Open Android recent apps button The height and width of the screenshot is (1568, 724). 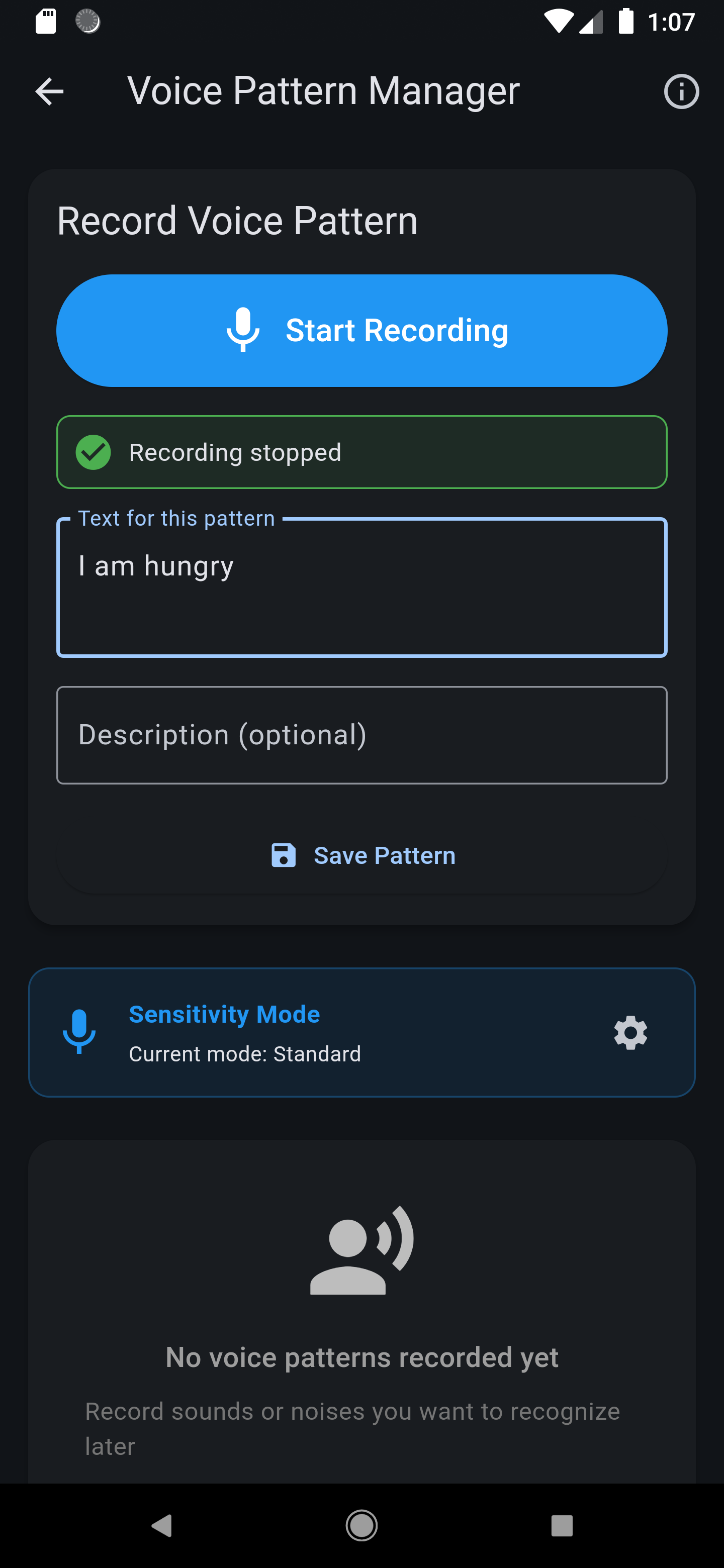pos(562,1525)
